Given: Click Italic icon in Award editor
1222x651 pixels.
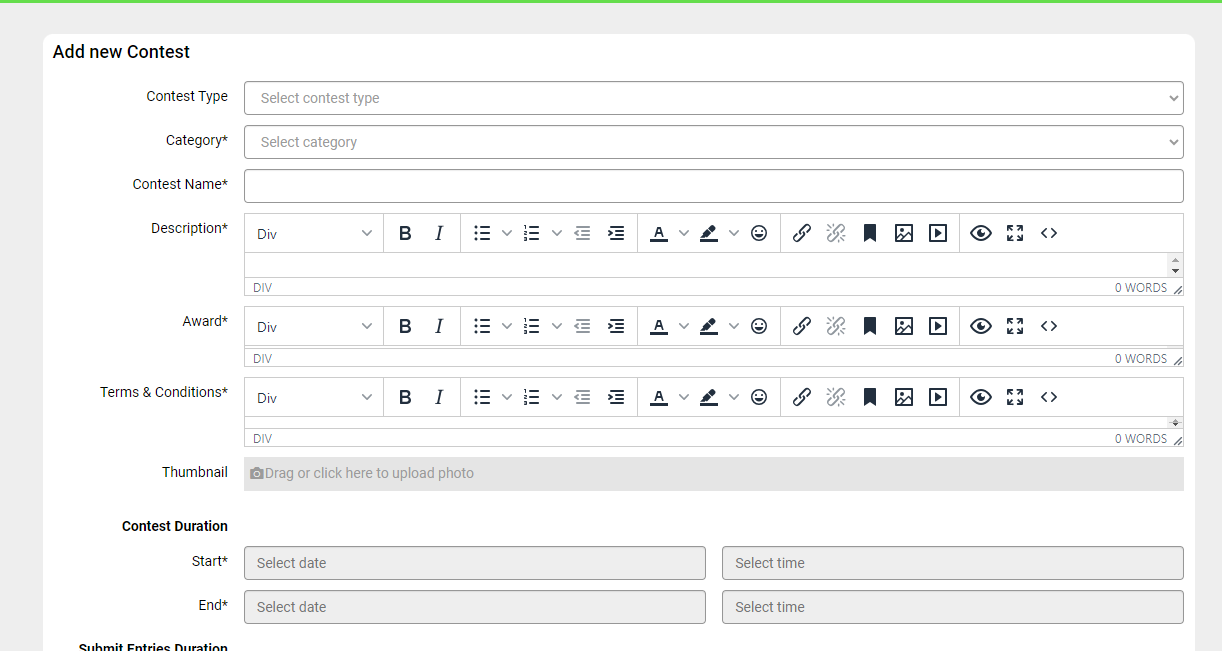Looking at the screenshot, I should (x=438, y=326).
